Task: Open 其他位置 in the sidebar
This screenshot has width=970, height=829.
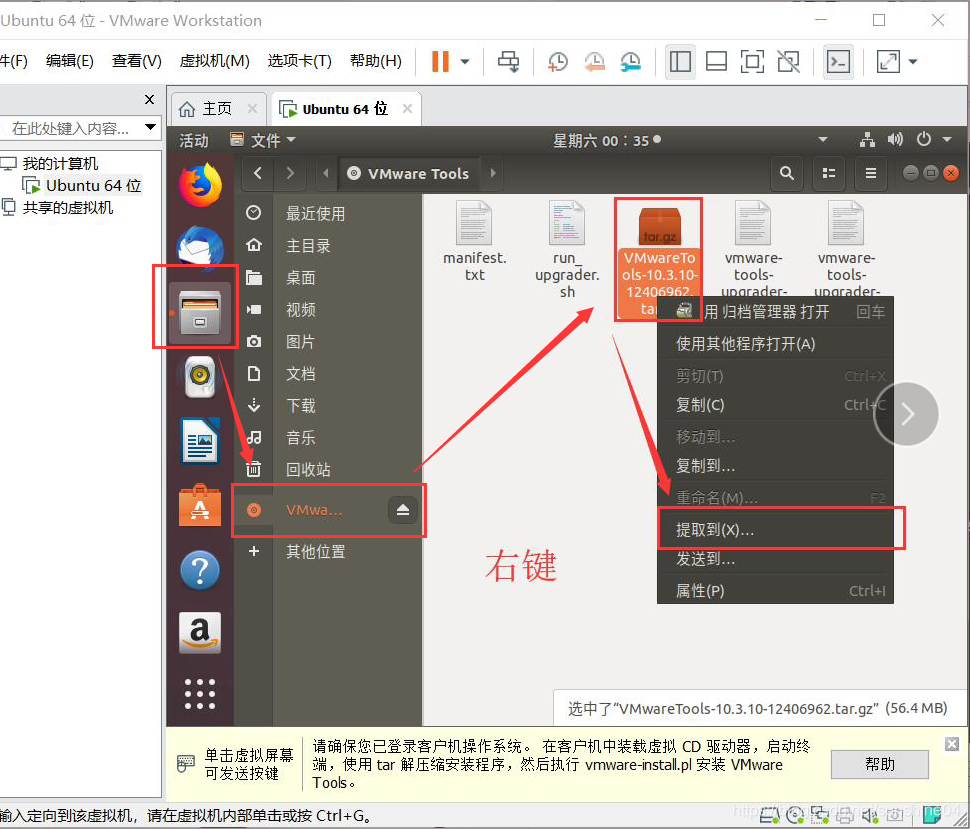Action: (x=328, y=551)
